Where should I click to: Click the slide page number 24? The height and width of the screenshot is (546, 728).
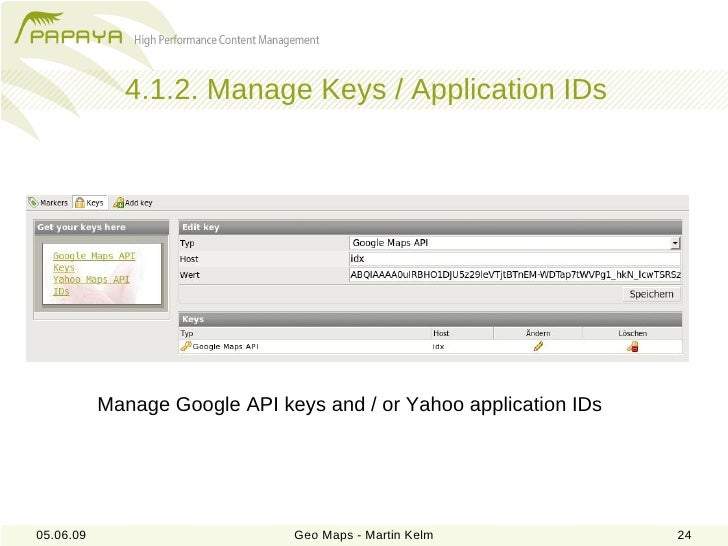point(684,535)
